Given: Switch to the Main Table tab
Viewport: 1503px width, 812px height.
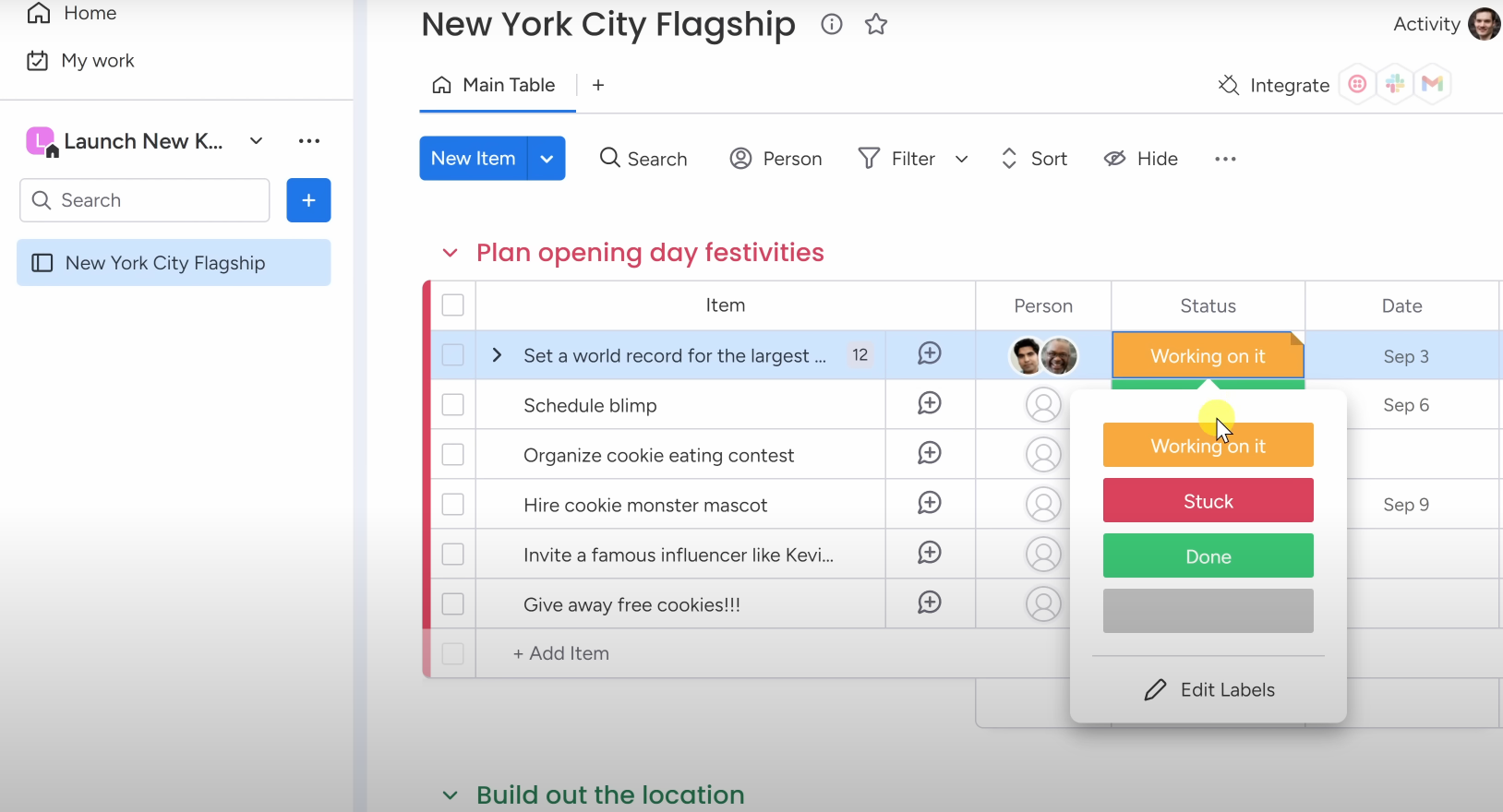Looking at the screenshot, I should pos(494,85).
